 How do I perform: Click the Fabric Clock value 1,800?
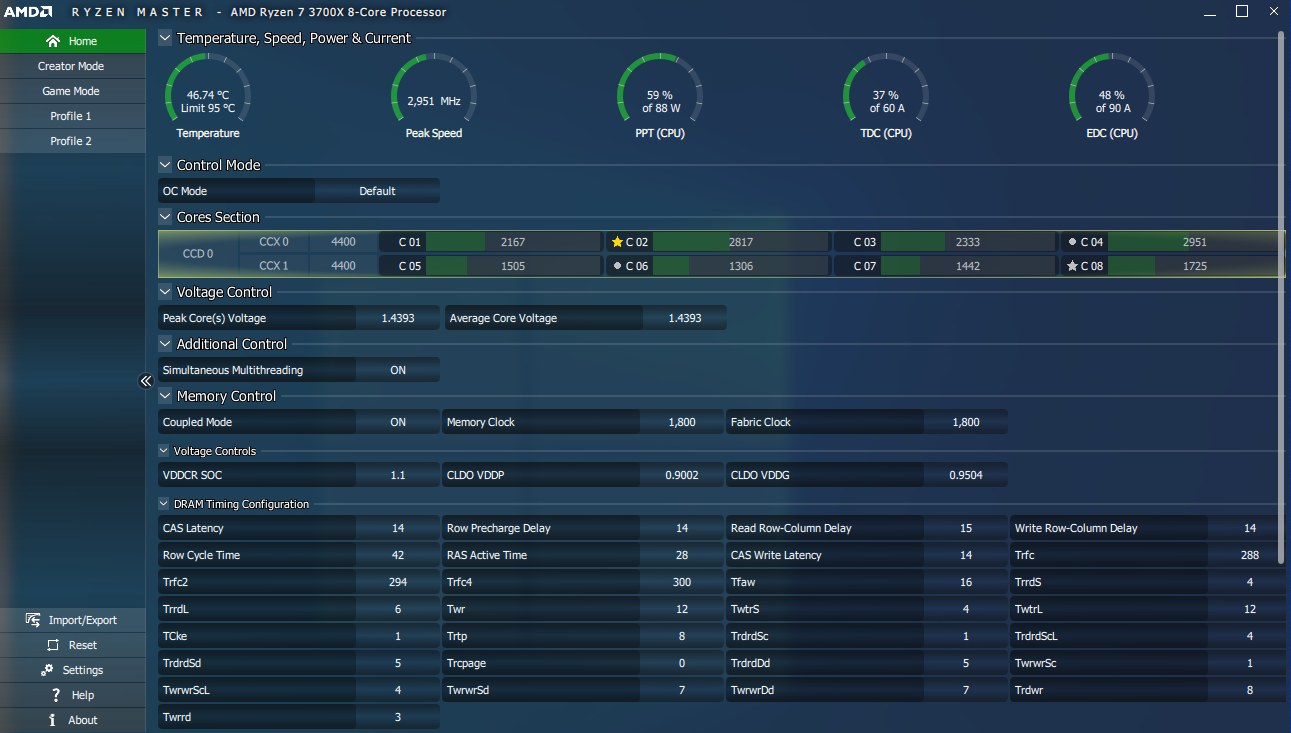[x=966, y=422]
